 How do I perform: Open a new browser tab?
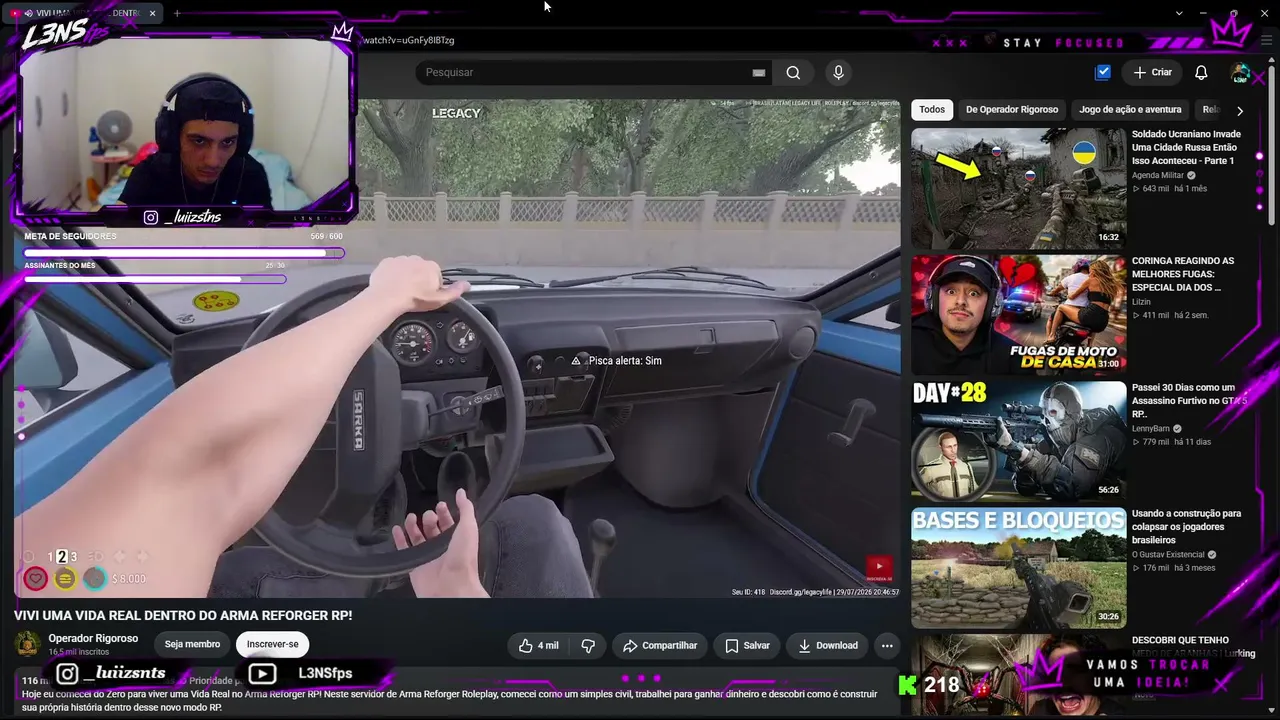(x=177, y=13)
